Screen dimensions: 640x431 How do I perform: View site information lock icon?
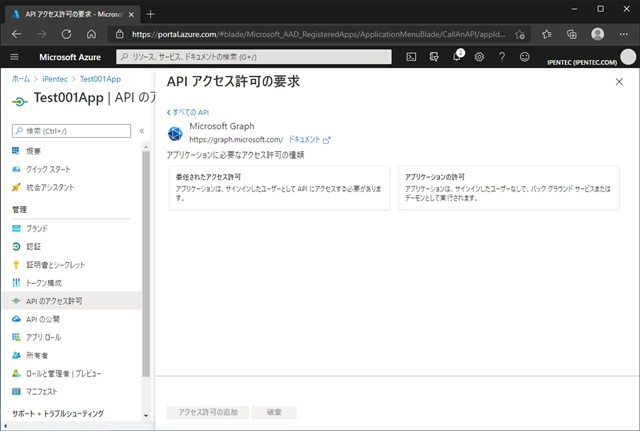(x=120, y=34)
